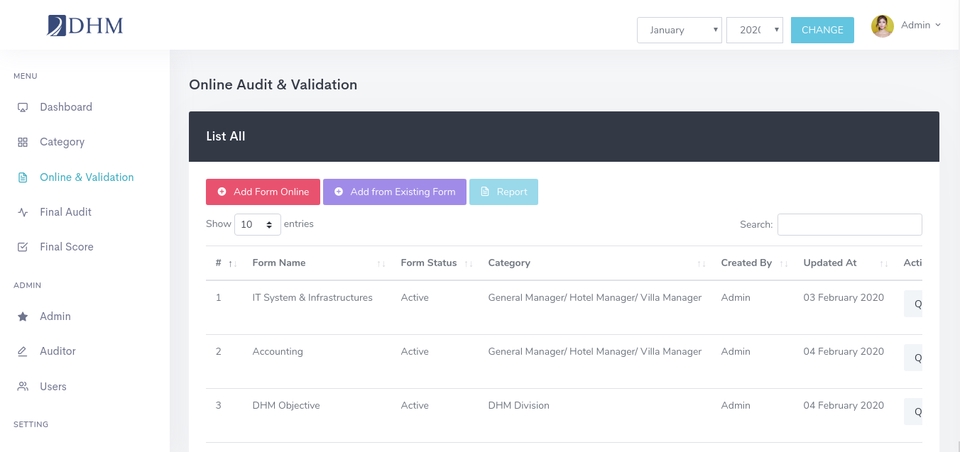The width and height of the screenshot is (960, 452).
Task: Click the document icon on Report button
Action: pyautogui.click(x=485, y=192)
